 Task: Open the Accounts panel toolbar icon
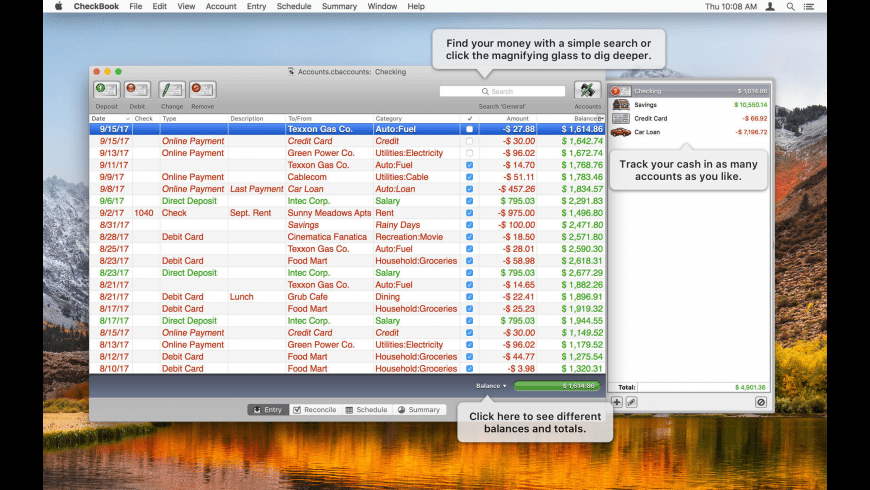point(587,89)
